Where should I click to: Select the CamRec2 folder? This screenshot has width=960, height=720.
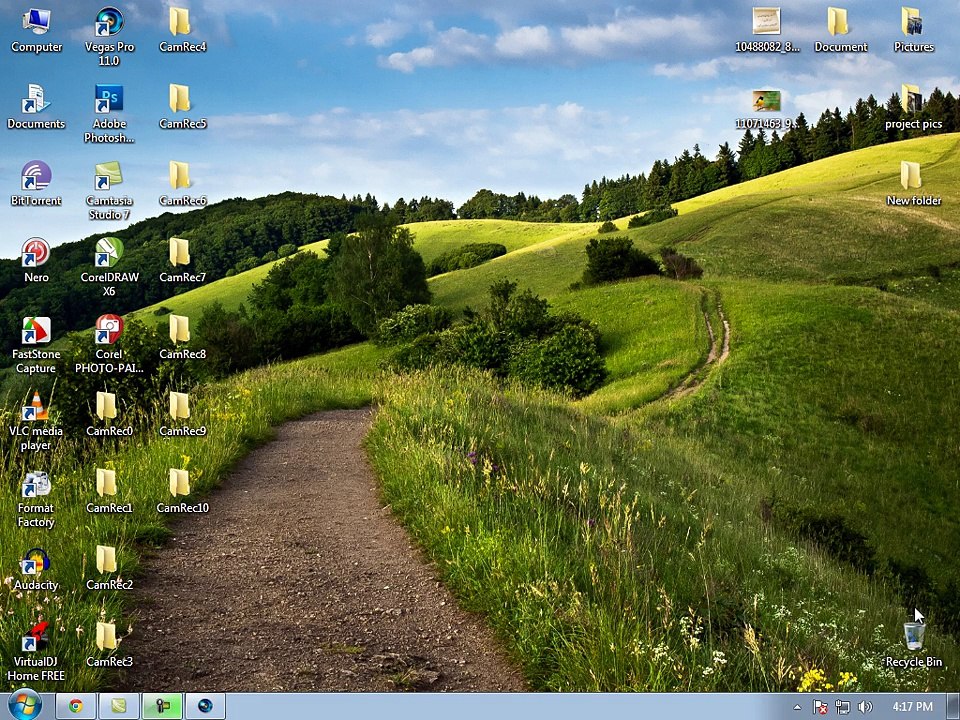coord(109,569)
